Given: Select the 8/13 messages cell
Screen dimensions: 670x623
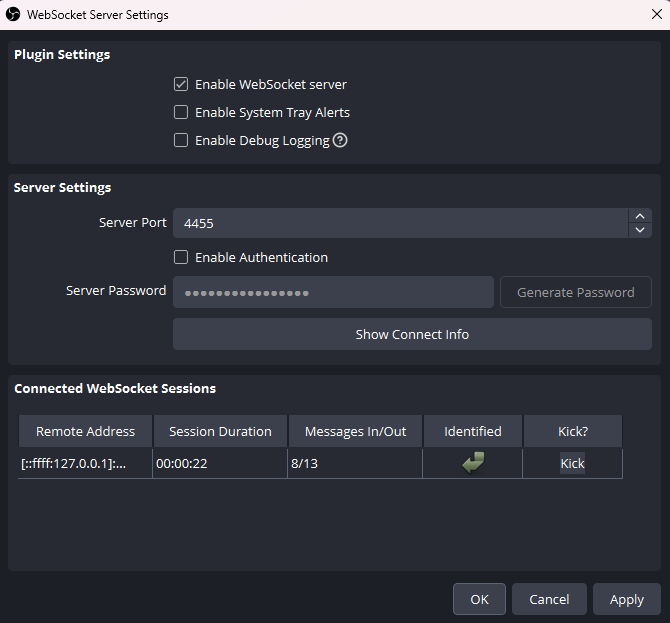Looking at the screenshot, I should click(355, 463).
